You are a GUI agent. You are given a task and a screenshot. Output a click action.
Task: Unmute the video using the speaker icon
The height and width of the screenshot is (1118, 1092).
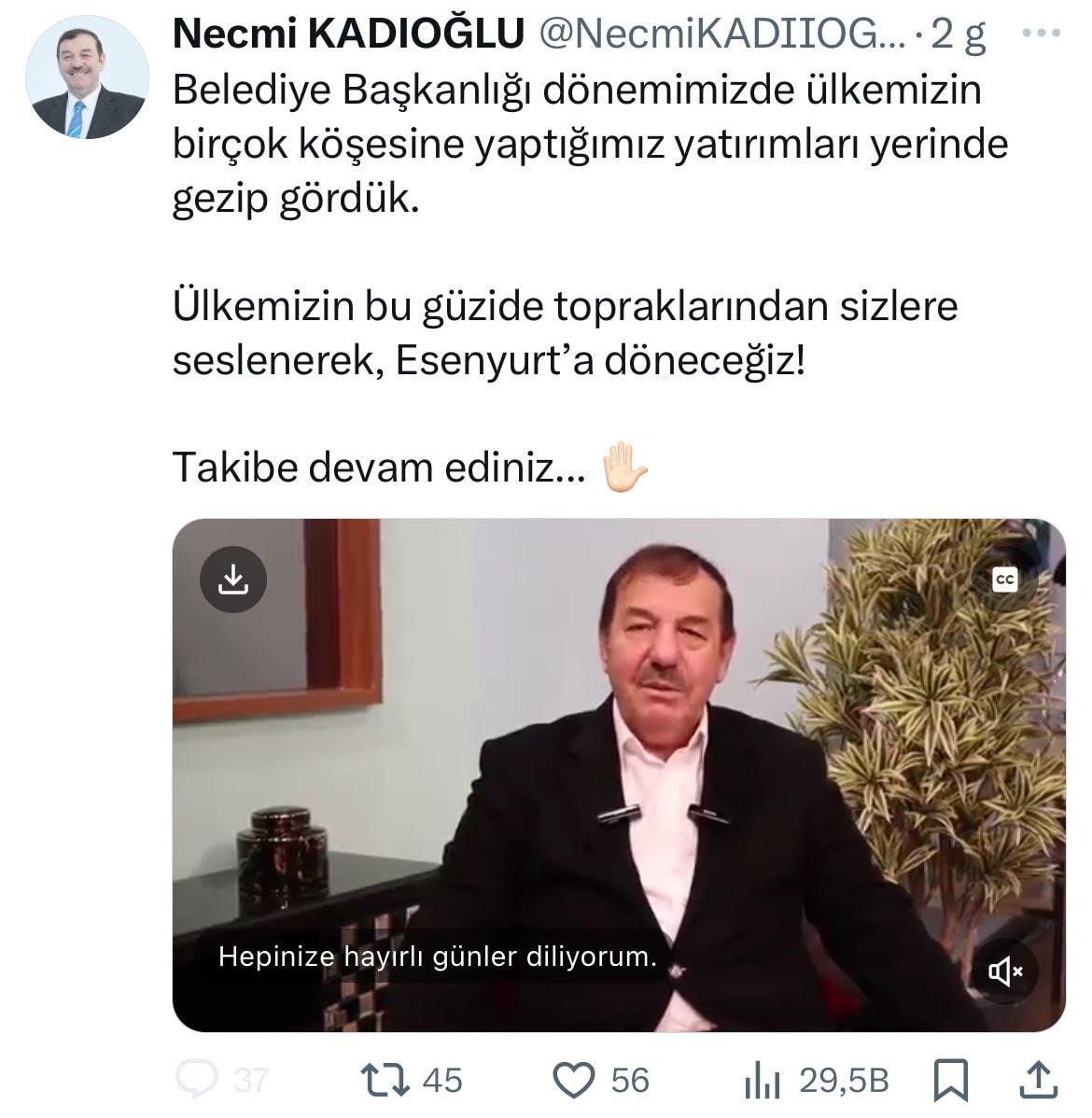(x=1005, y=971)
